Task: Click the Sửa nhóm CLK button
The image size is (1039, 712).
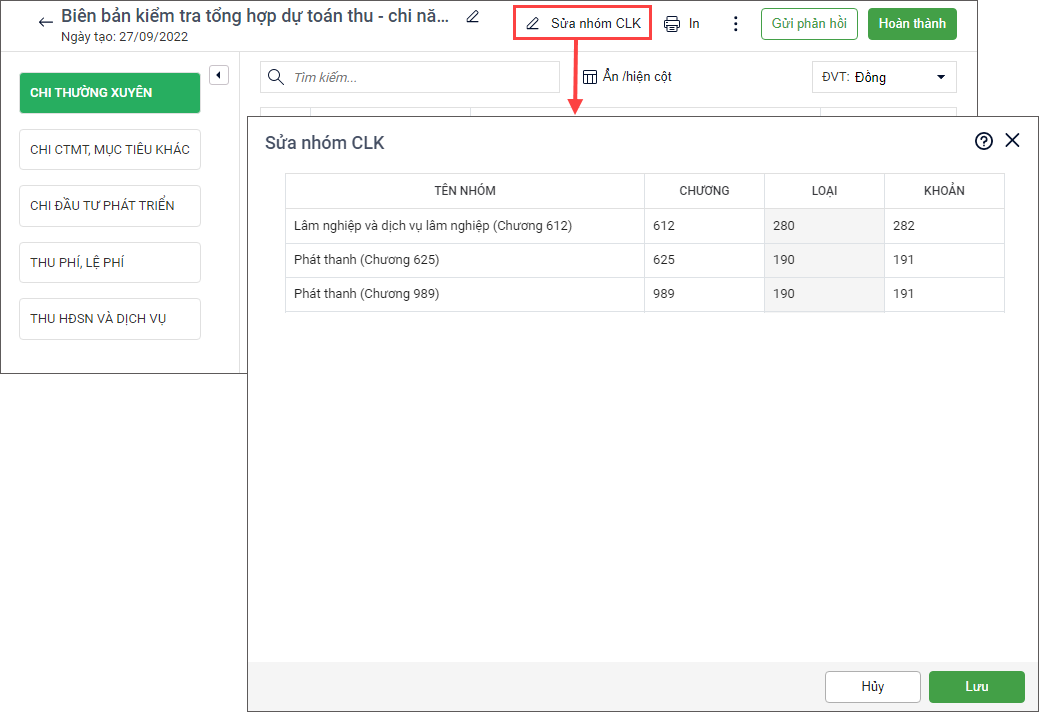Action: pos(583,23)
